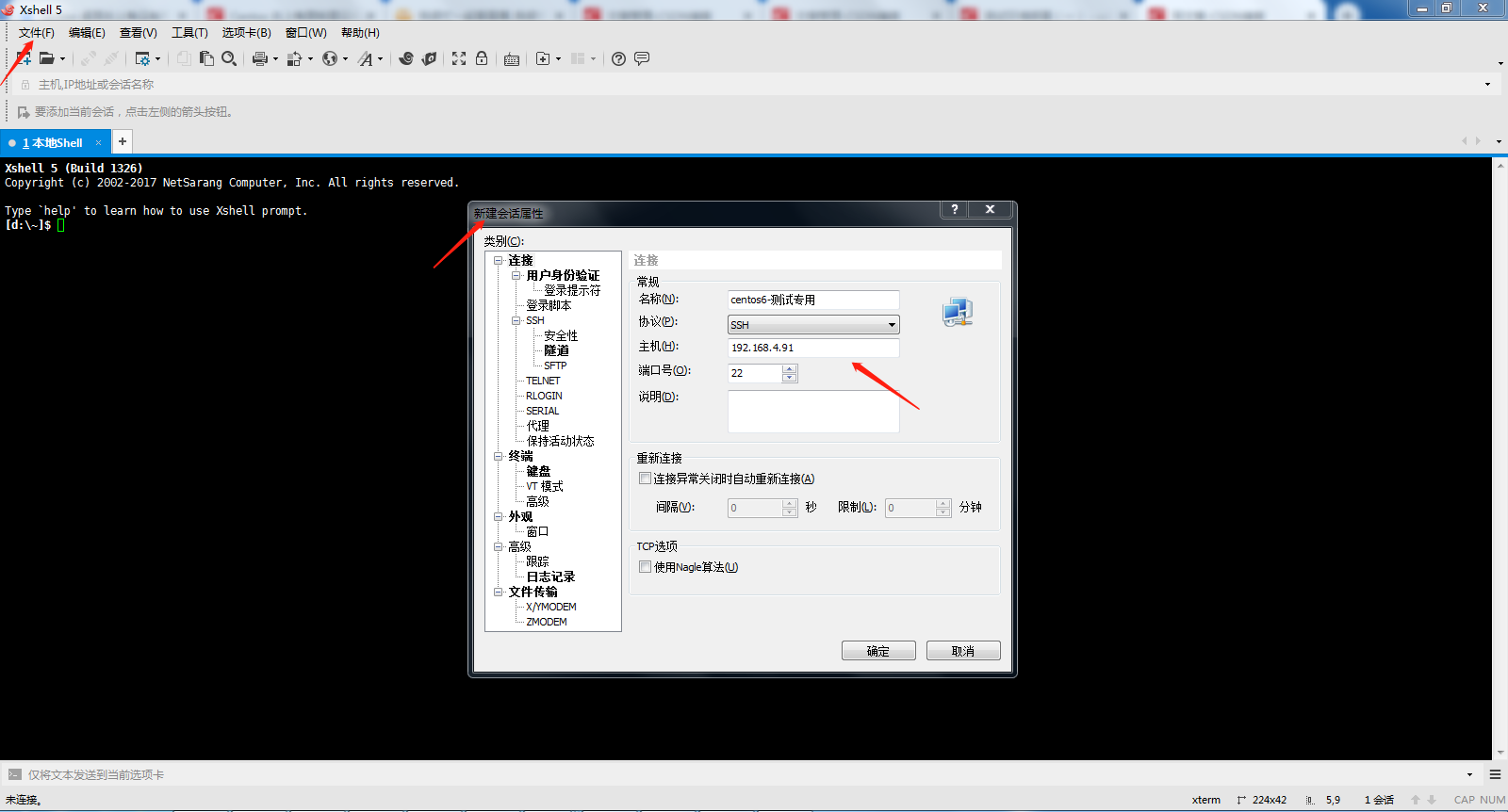The height and width of the screenshot is (812, 1508).
Task: Click the Font toolbar icon
Action: coord(366,58)
